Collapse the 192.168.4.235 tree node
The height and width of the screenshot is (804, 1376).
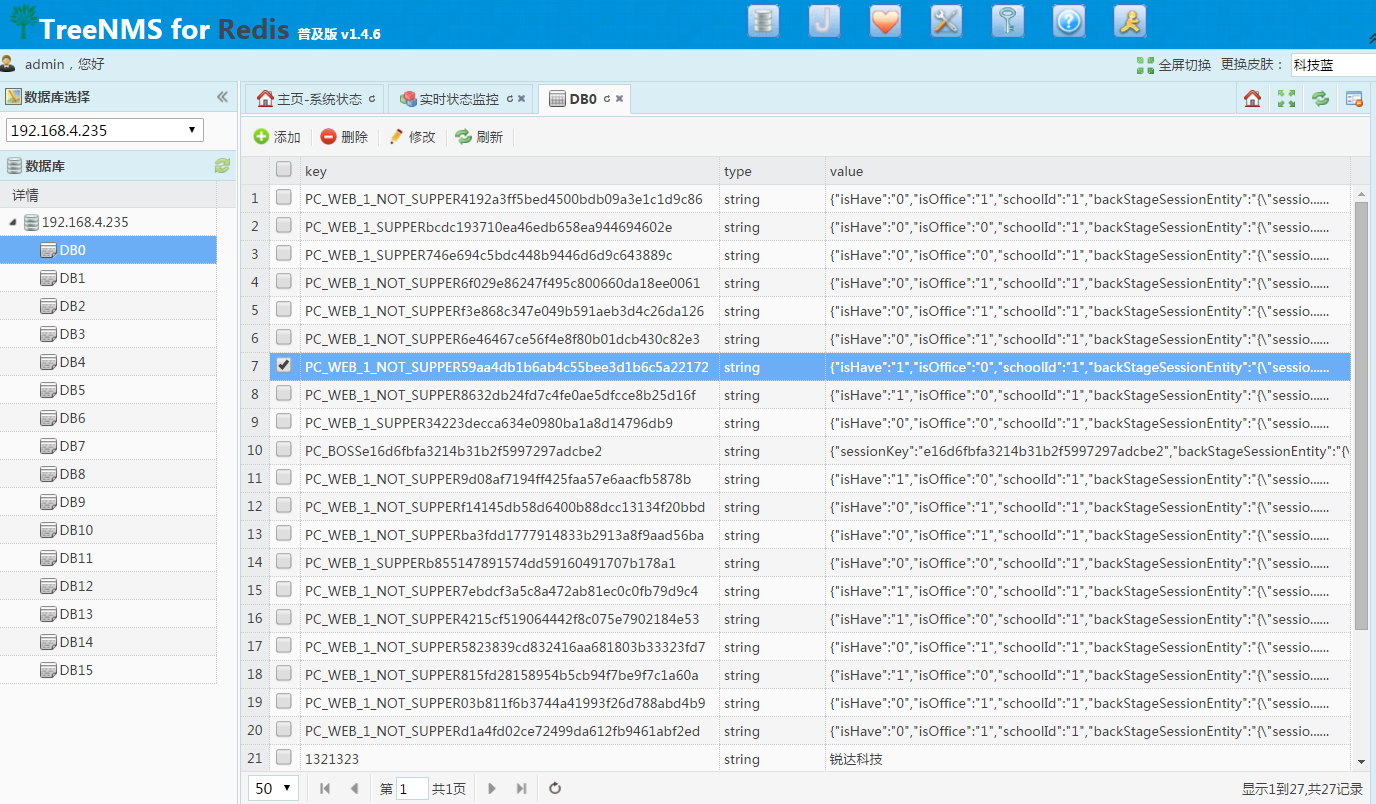click(13, 222)
